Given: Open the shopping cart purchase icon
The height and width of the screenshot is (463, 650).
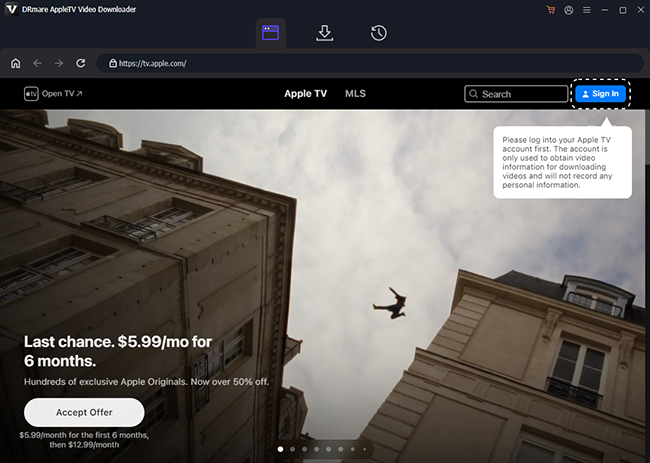Looking at the screenshot, I should [551, 10].
